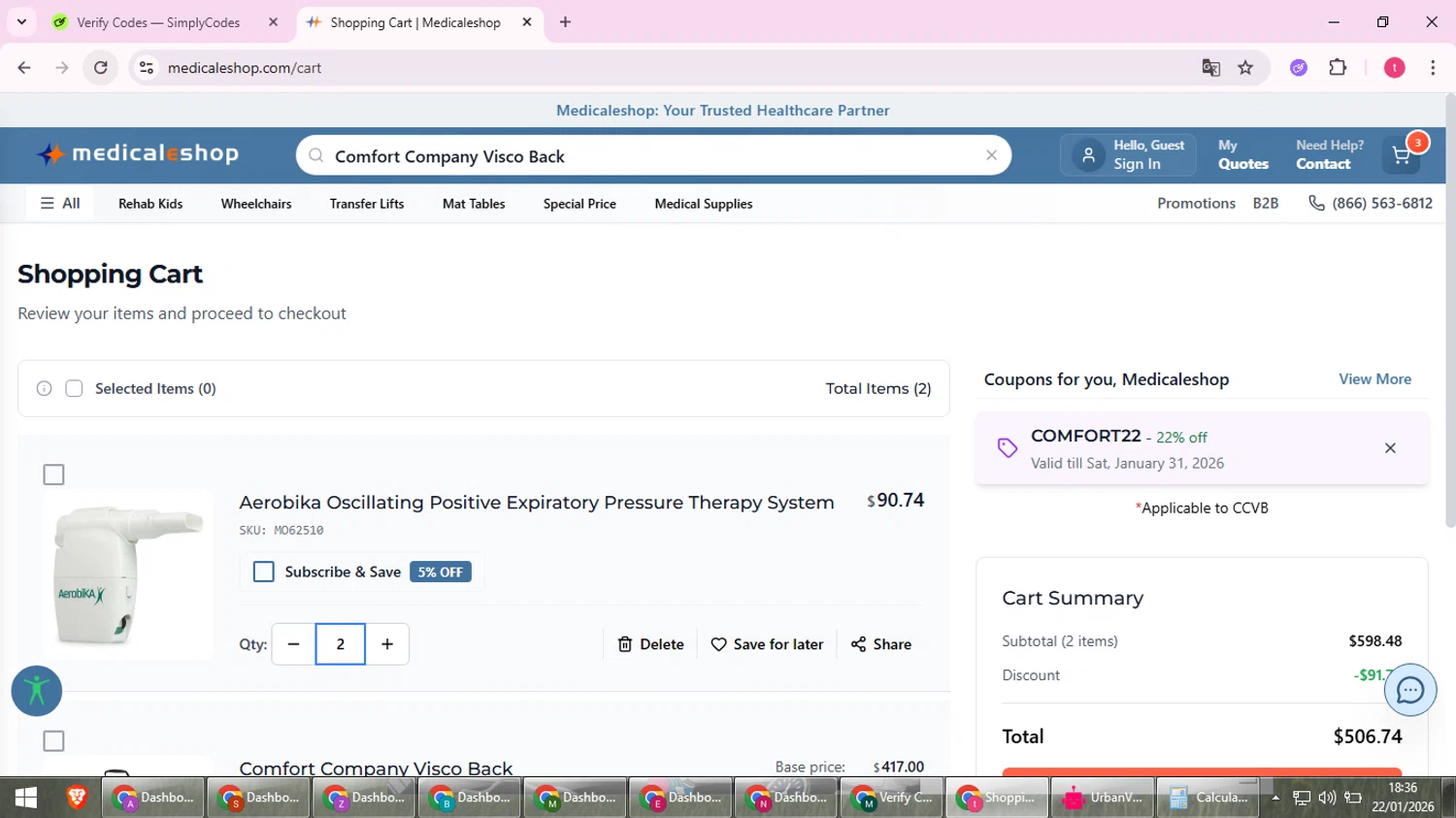Viewport: 1456px width, 818px height.
Task: Open Need Help Contact link
Action: click(x=1330, y=155)
